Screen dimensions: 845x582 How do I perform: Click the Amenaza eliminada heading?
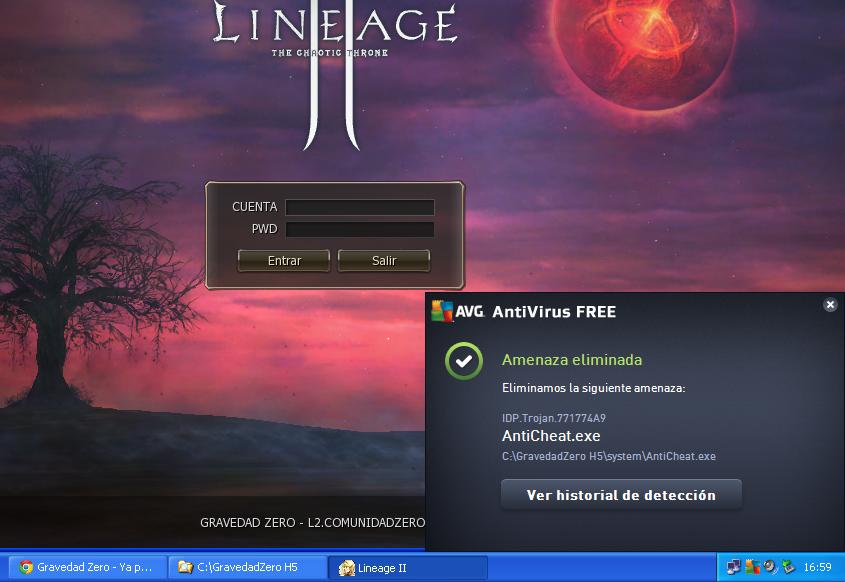point(572,360)
